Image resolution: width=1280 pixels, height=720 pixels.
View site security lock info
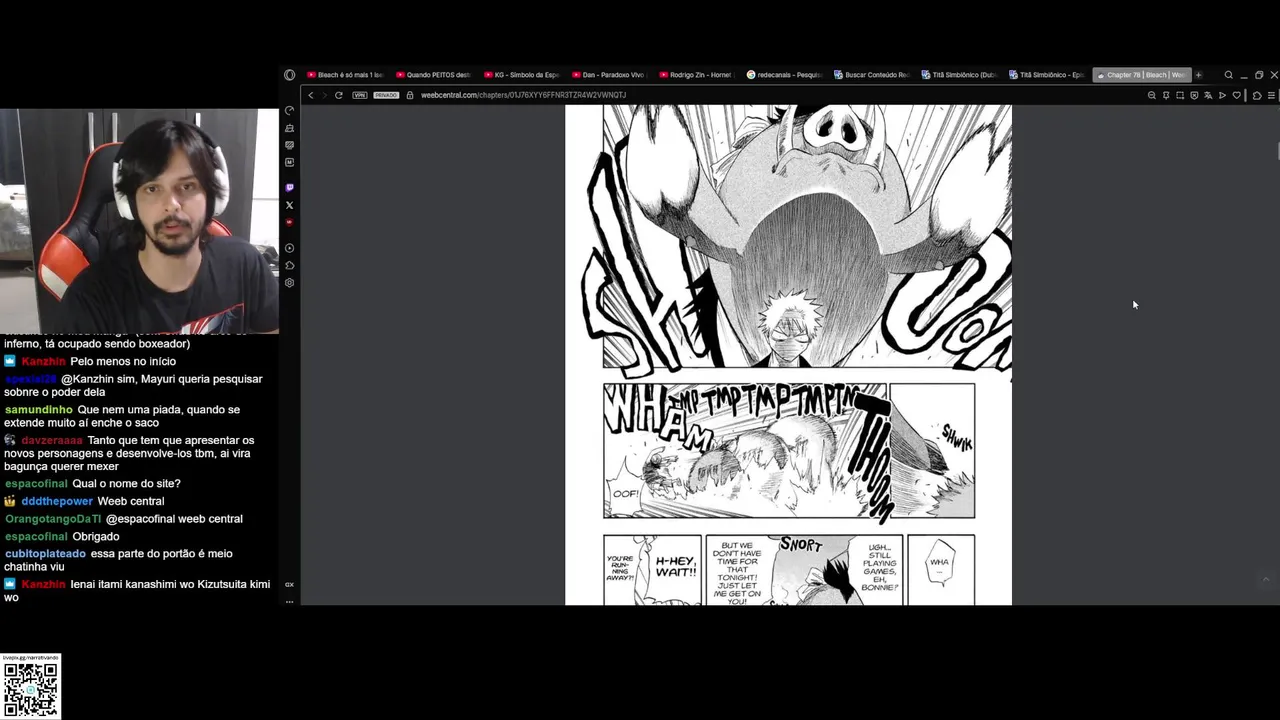point(410,95)
